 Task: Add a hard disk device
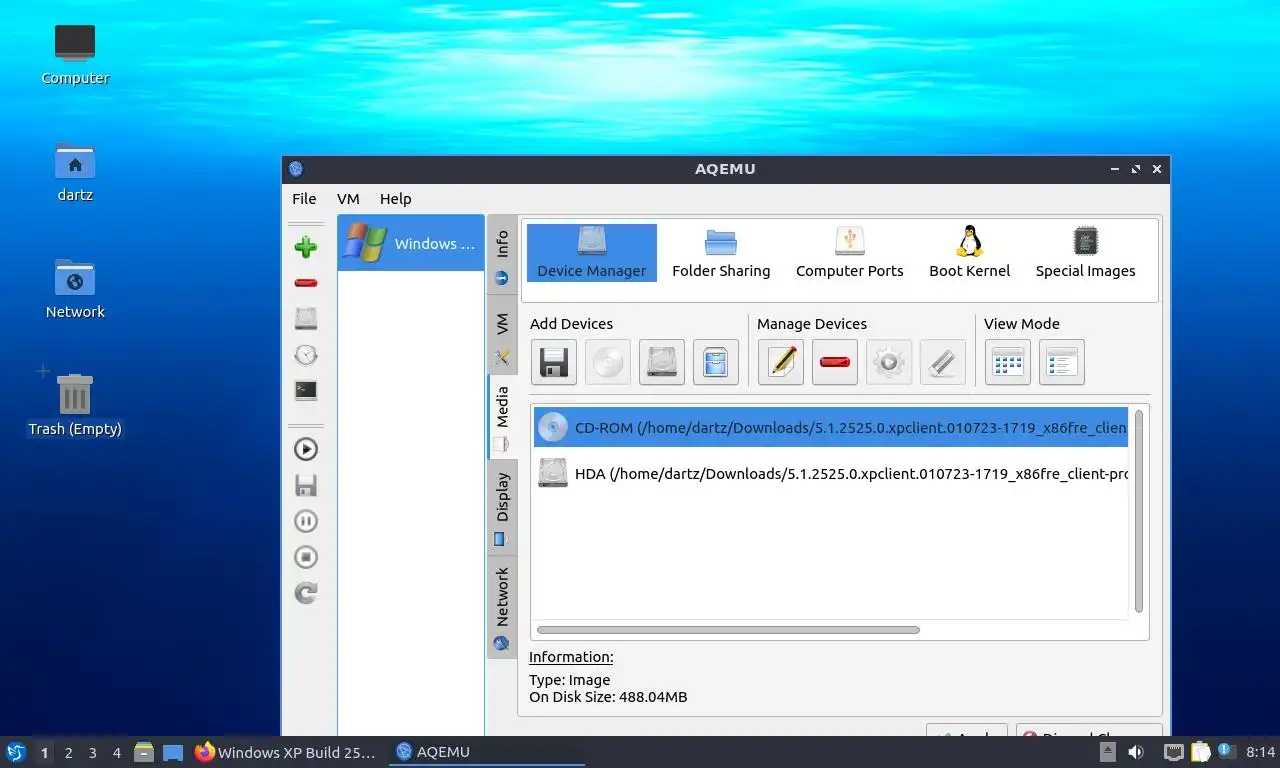click(x=662, y=362)
